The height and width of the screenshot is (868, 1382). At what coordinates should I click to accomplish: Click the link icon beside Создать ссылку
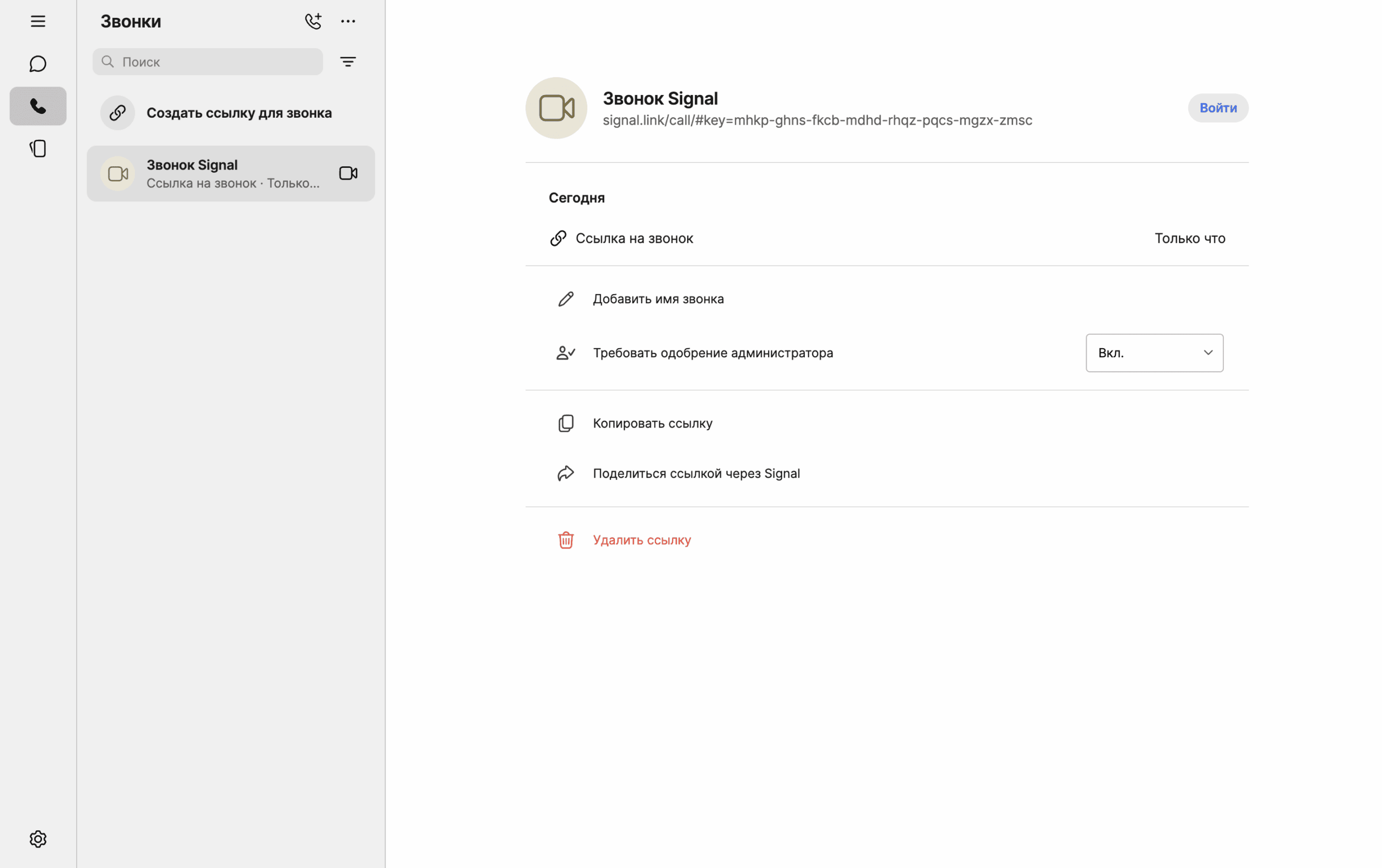click(x=118, y=112)
